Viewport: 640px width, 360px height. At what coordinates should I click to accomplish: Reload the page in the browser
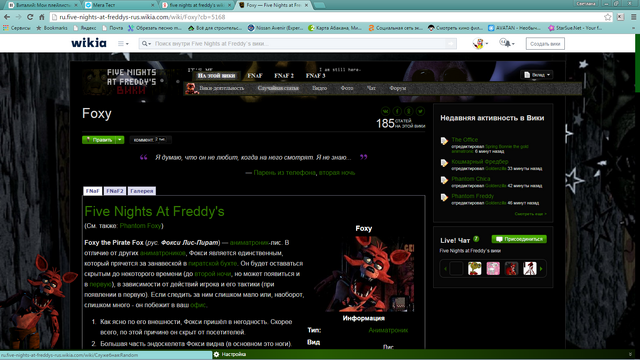[x=30, y=17]
